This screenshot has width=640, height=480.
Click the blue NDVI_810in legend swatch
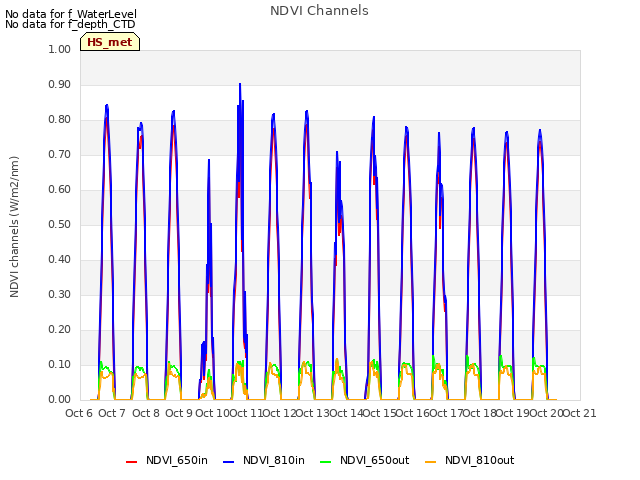point(229,462)
